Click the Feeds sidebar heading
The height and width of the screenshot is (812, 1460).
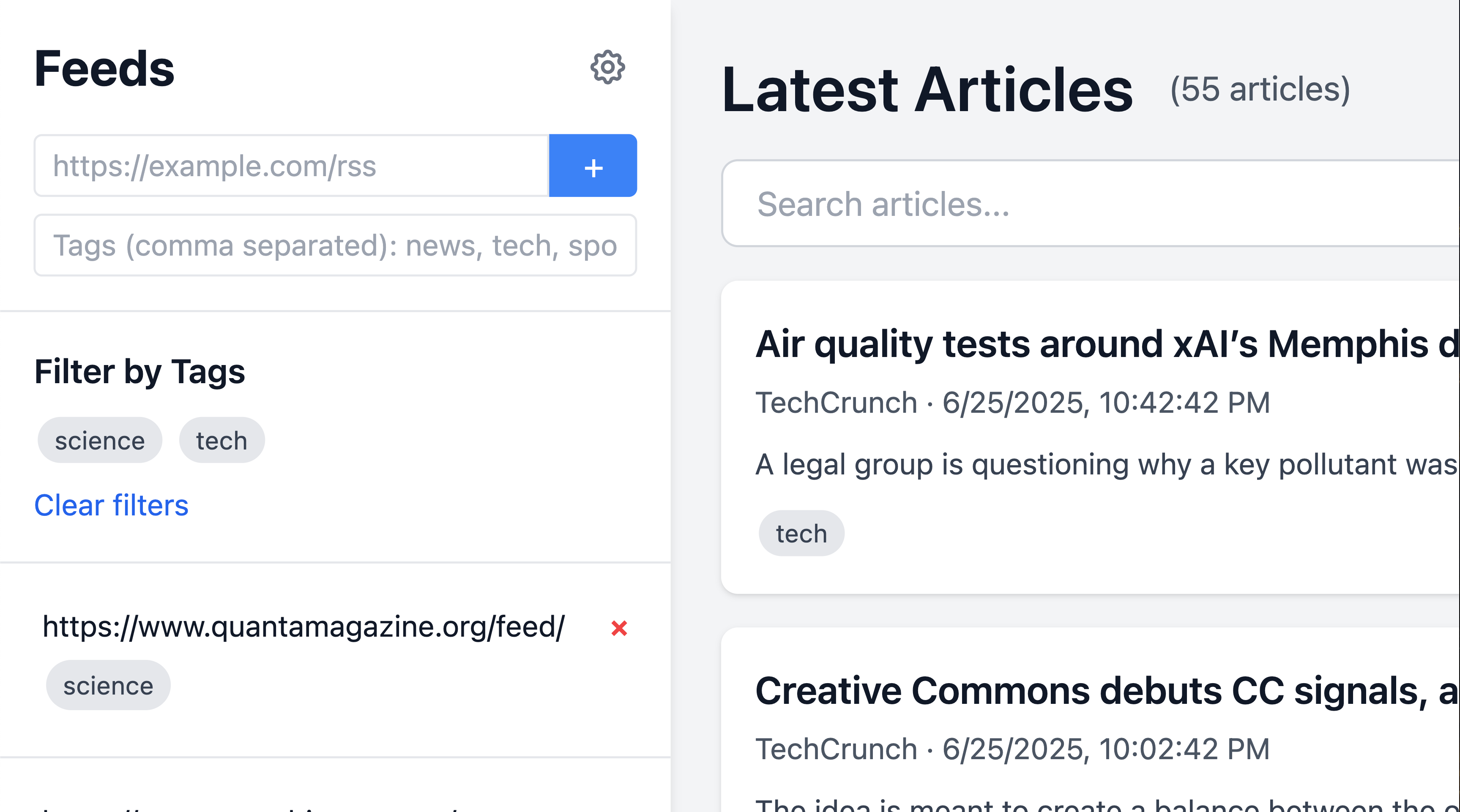tap(104, 68)
